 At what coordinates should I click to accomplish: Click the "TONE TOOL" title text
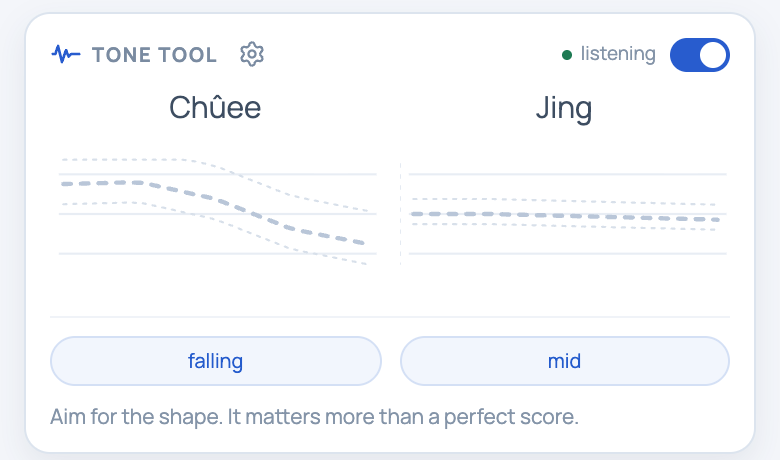[154, 55]
